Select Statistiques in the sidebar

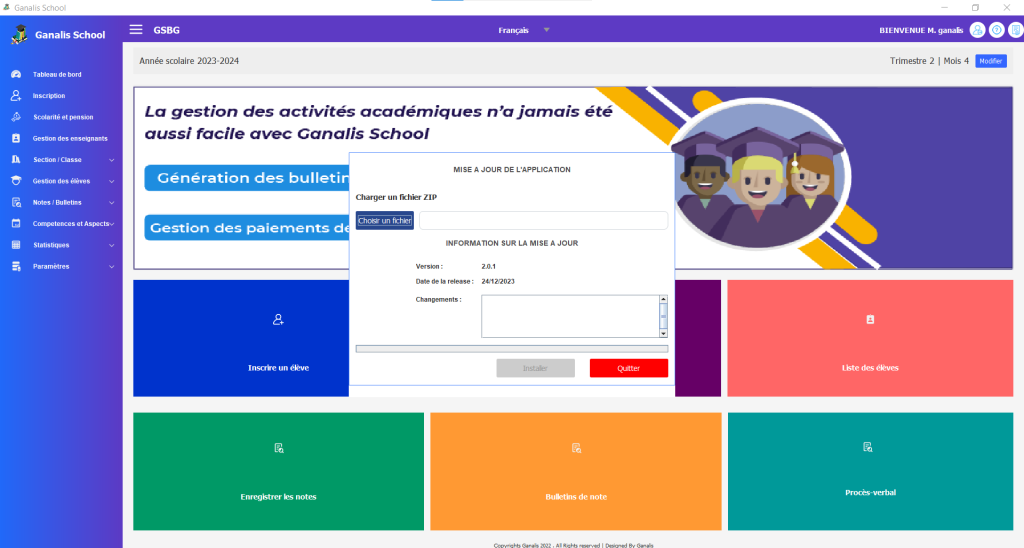(51, 245)
